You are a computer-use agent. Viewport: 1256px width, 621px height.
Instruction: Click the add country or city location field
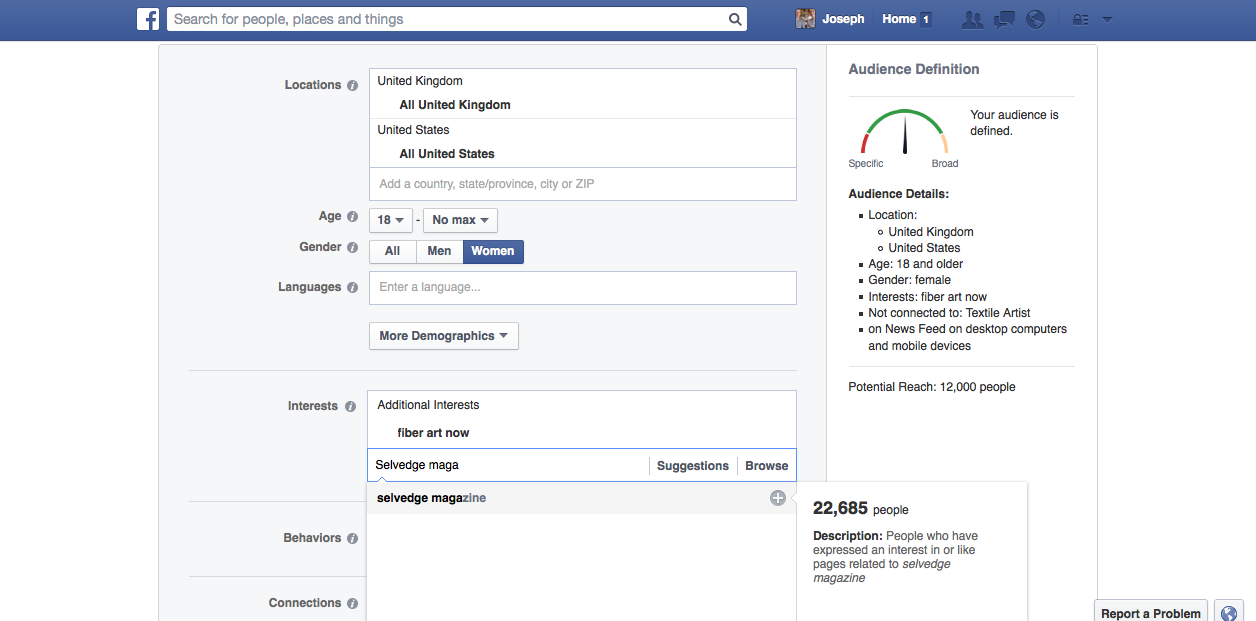582,184
